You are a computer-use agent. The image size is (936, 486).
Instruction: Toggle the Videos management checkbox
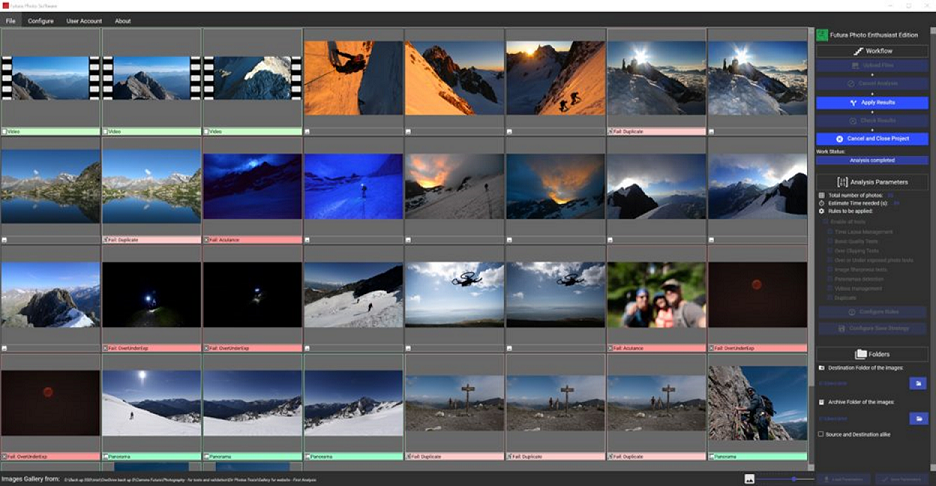pos(830,288)
